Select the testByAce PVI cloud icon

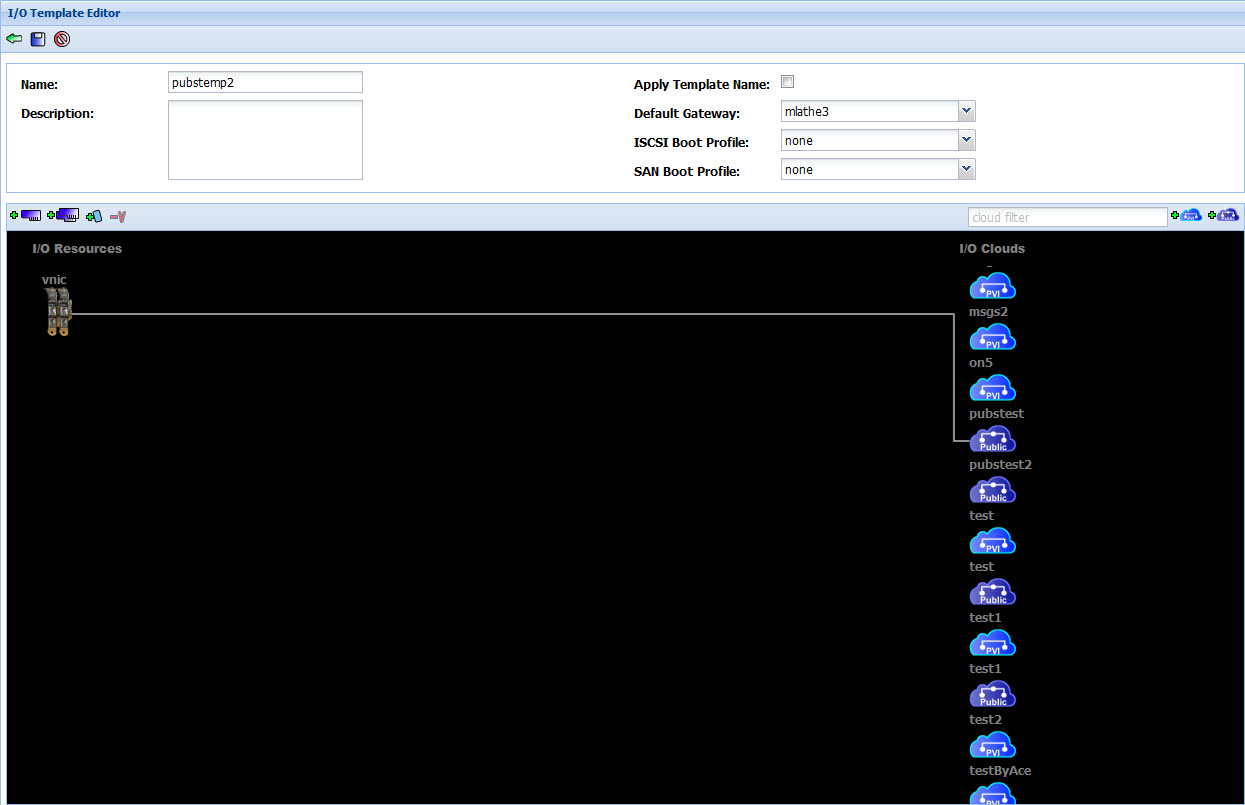coord(992,746)
